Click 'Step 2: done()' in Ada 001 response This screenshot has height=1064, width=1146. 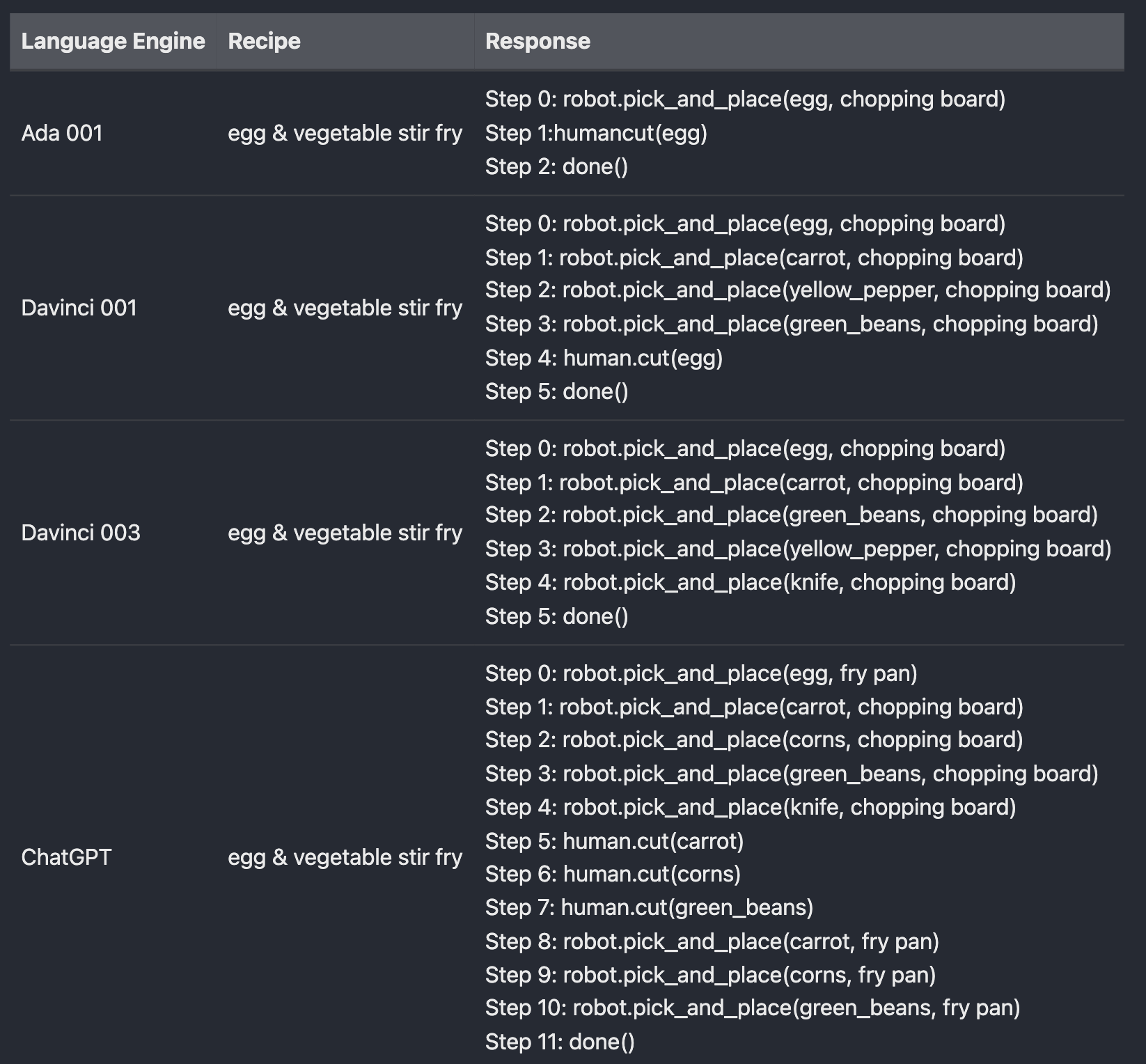(556, 166)
